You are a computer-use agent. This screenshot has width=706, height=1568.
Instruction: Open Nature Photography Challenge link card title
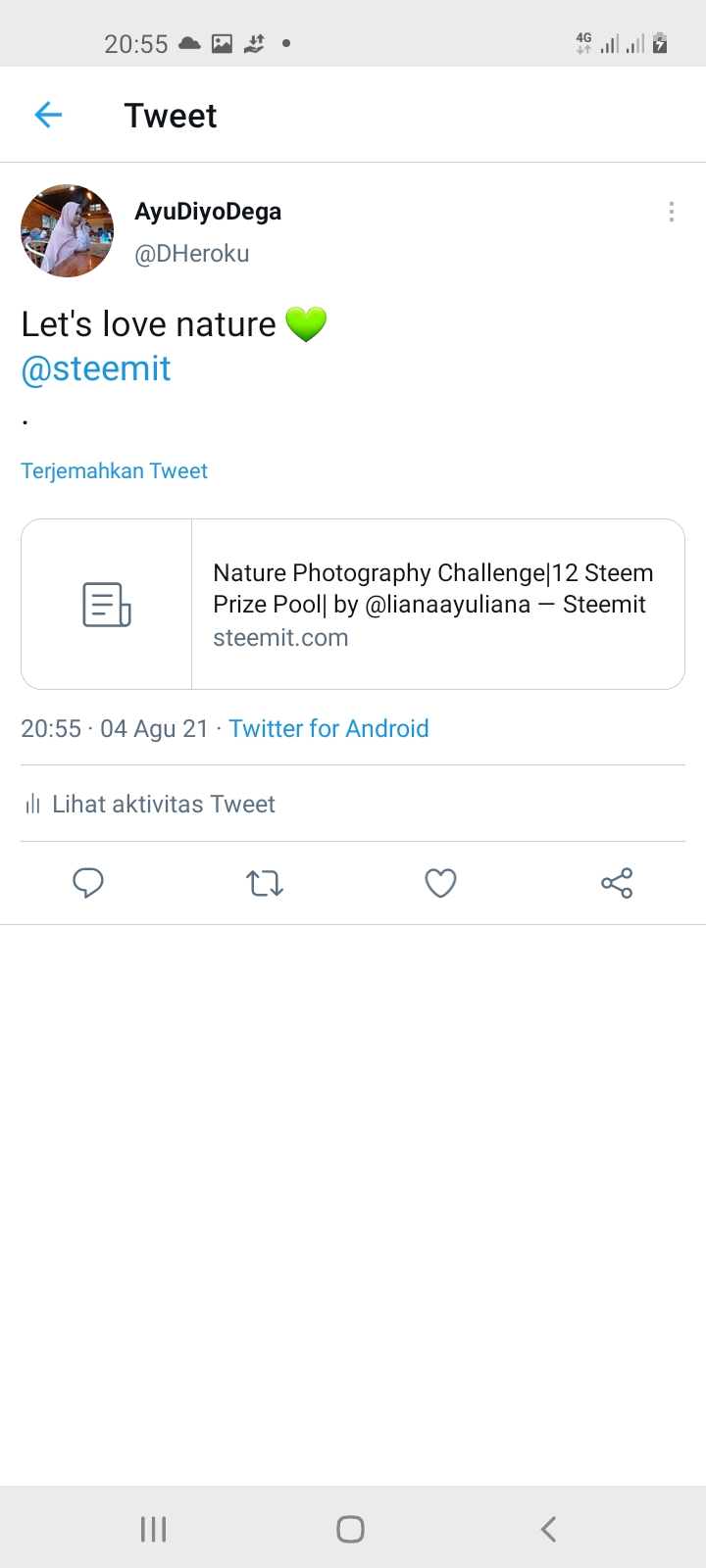[432, 588]
